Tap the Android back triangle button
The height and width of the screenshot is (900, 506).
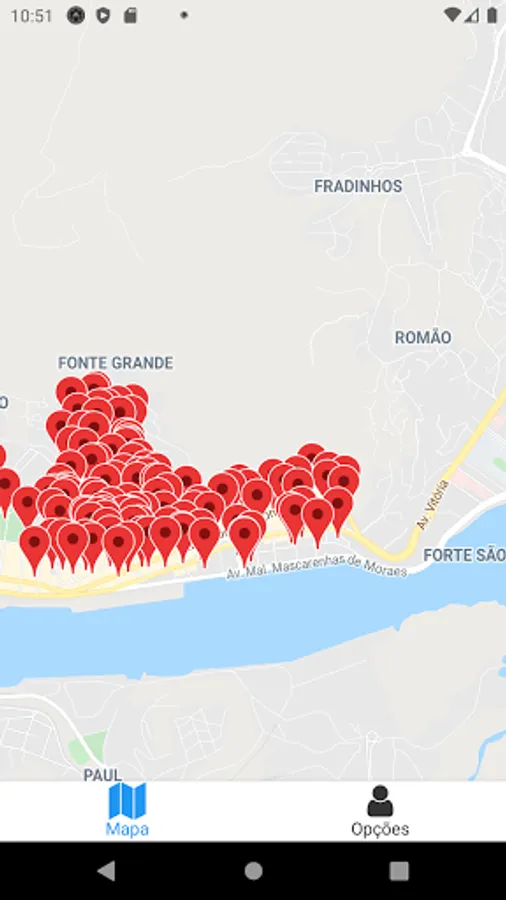click(x=106, y=871)
